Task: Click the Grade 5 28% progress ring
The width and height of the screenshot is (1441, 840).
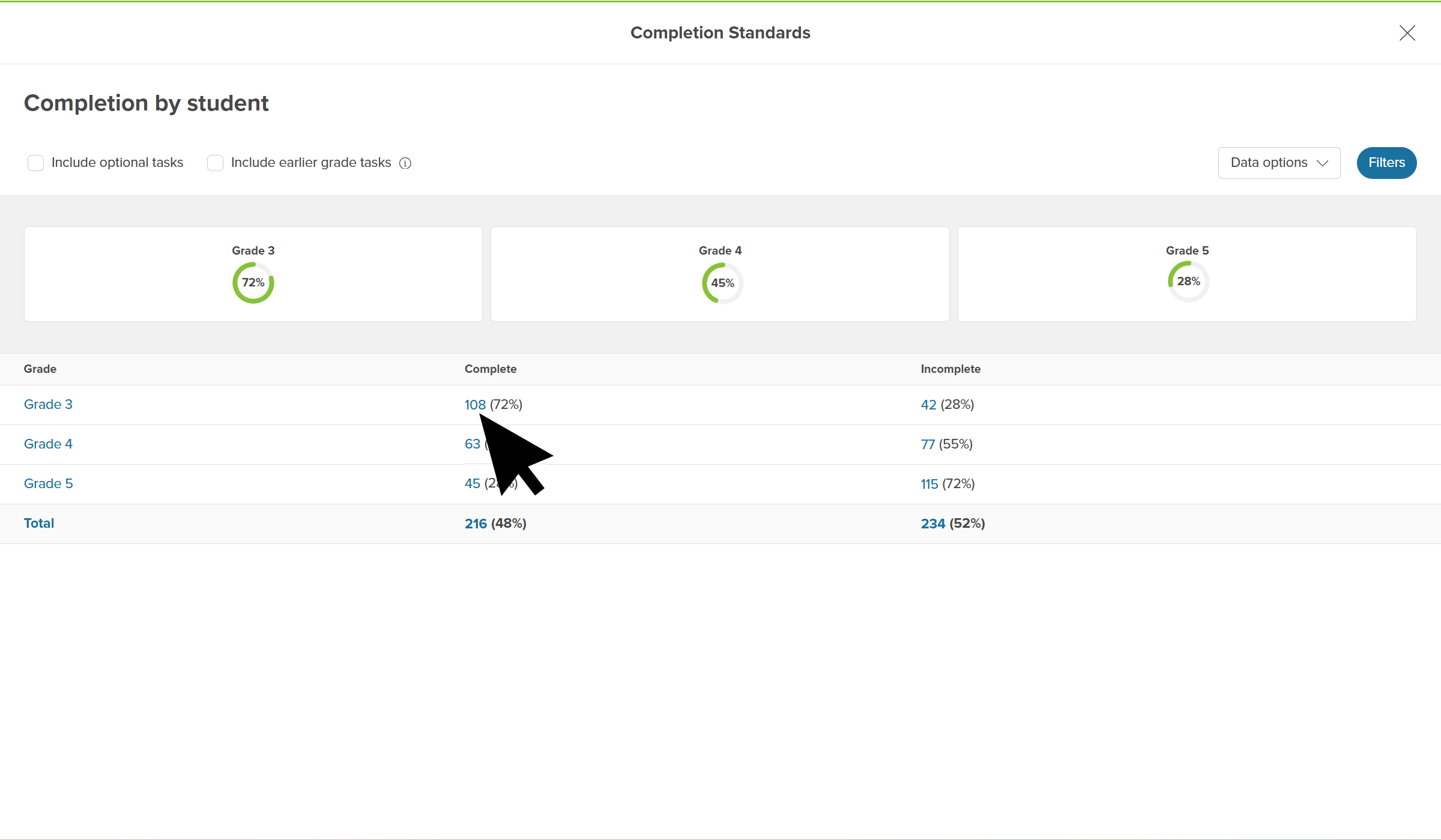Action: click(x=1188, y=282)
